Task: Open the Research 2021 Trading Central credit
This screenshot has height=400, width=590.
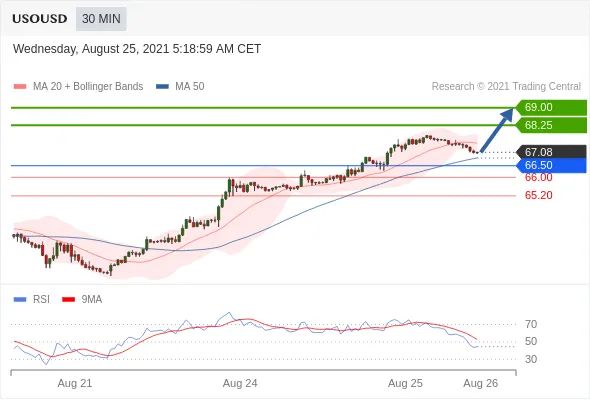Action: 506,87
